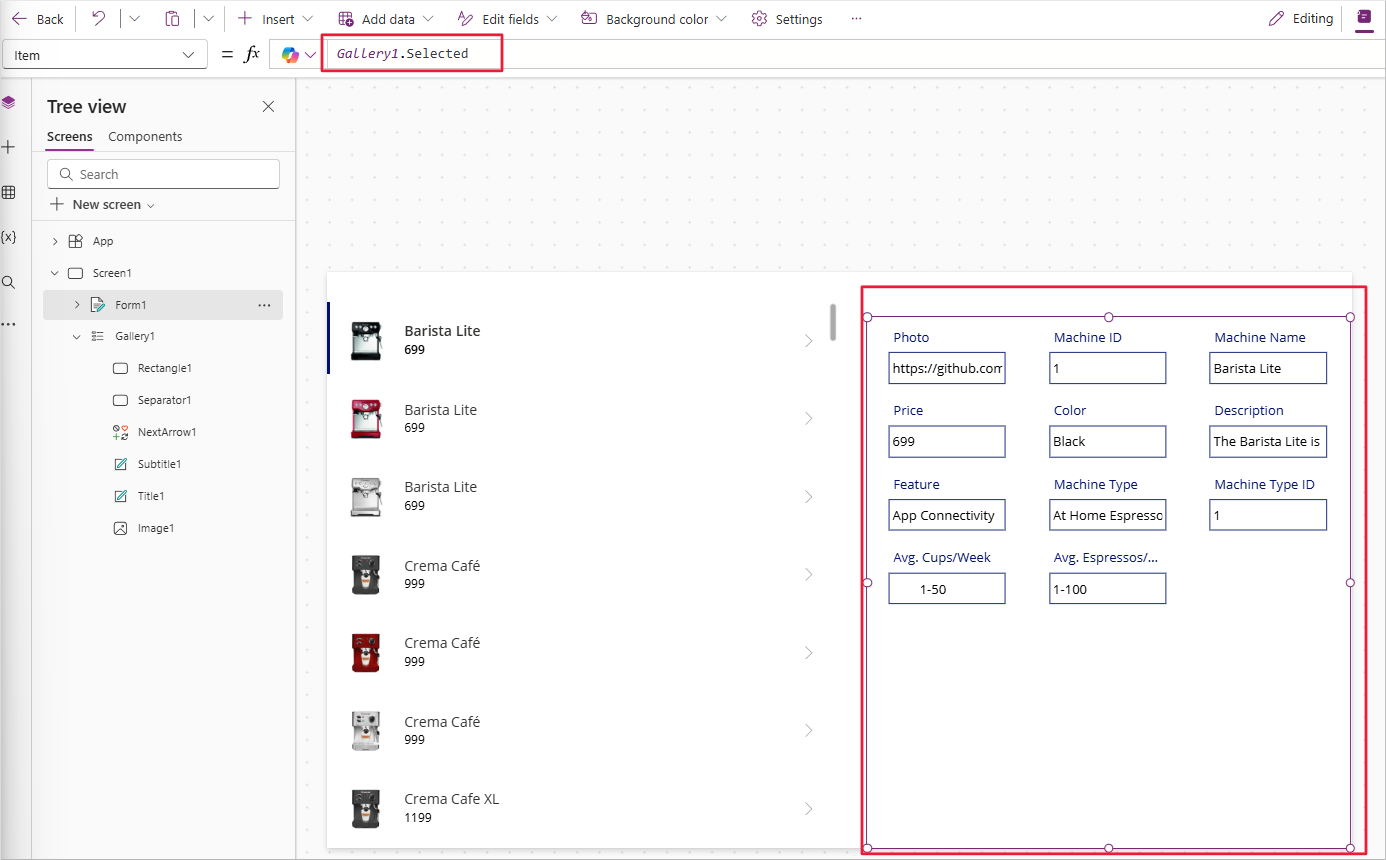Image resolution: width=1386 pixels, height=860 pixels.
Task: Close the Tree view panel
Action: (x=268, y=106)
